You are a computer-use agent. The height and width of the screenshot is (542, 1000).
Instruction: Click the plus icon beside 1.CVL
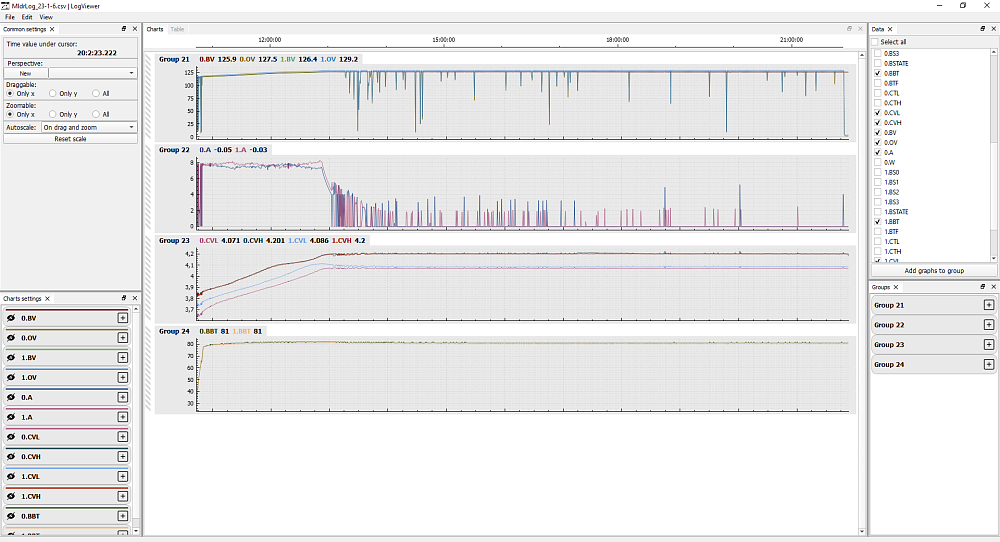pos(123,477)
